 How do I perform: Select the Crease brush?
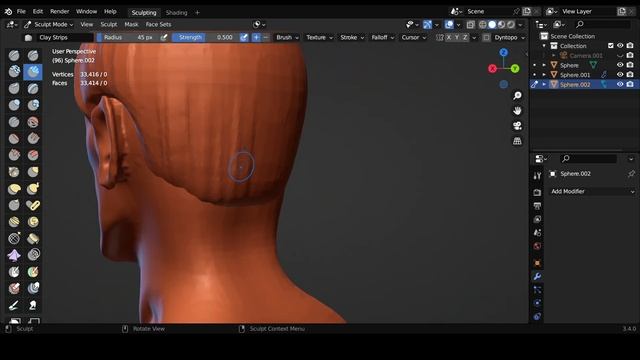[14, 122]
